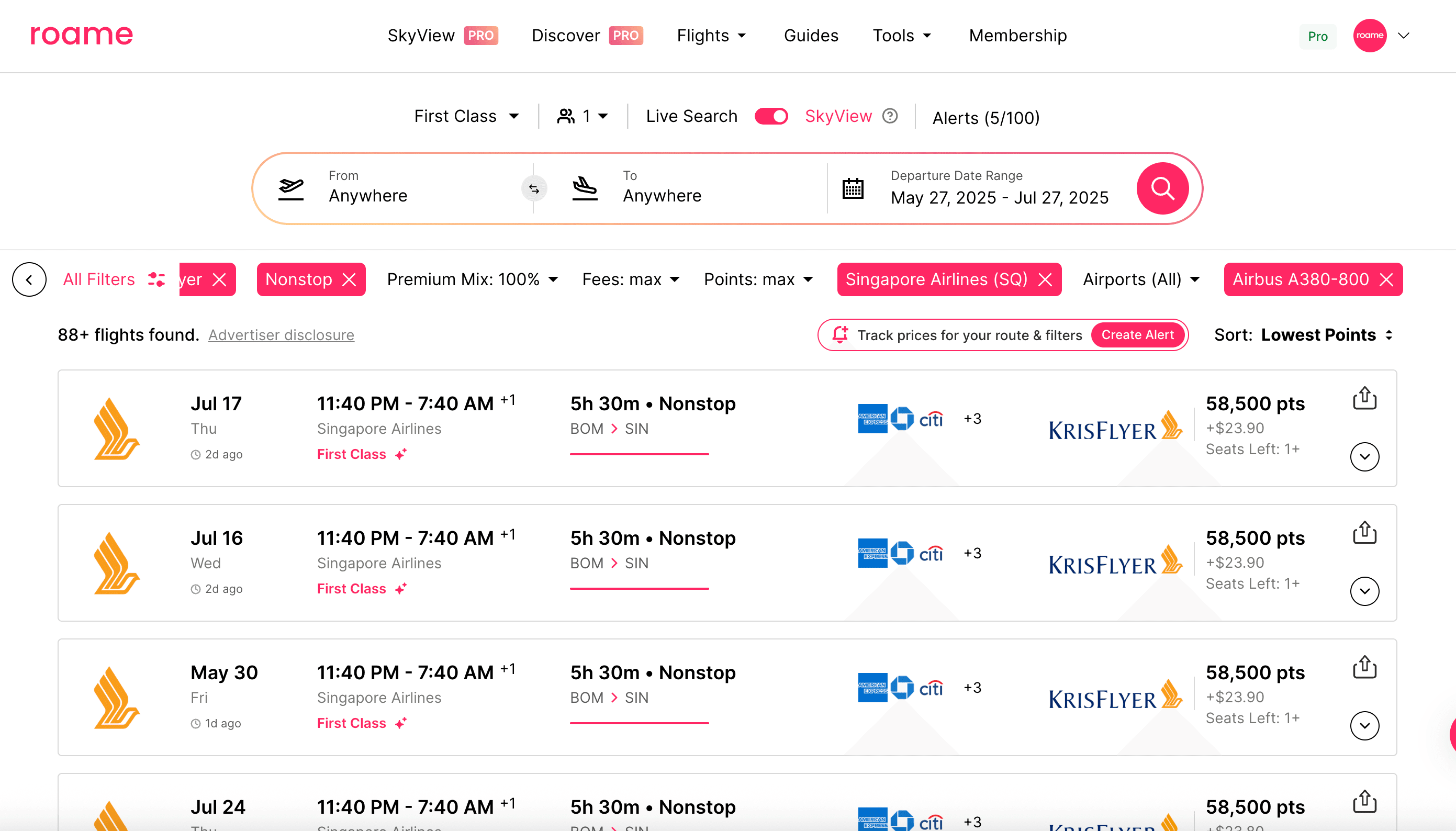The width and height of the screenshot is (1456, 831).
Task: Open the All Filters panel icon
Action: 156,279
